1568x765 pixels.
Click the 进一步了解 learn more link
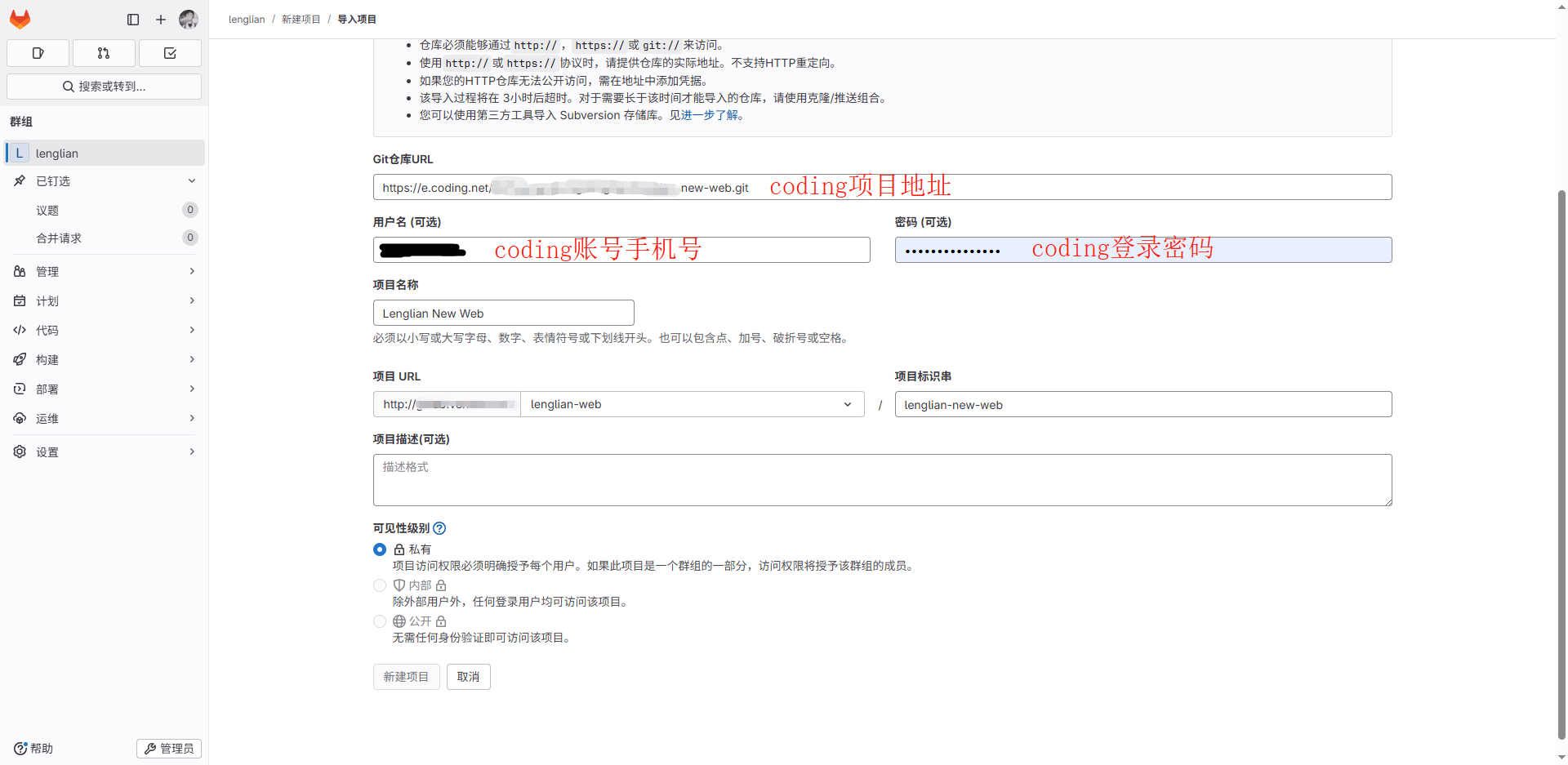(x=709, y=115)
